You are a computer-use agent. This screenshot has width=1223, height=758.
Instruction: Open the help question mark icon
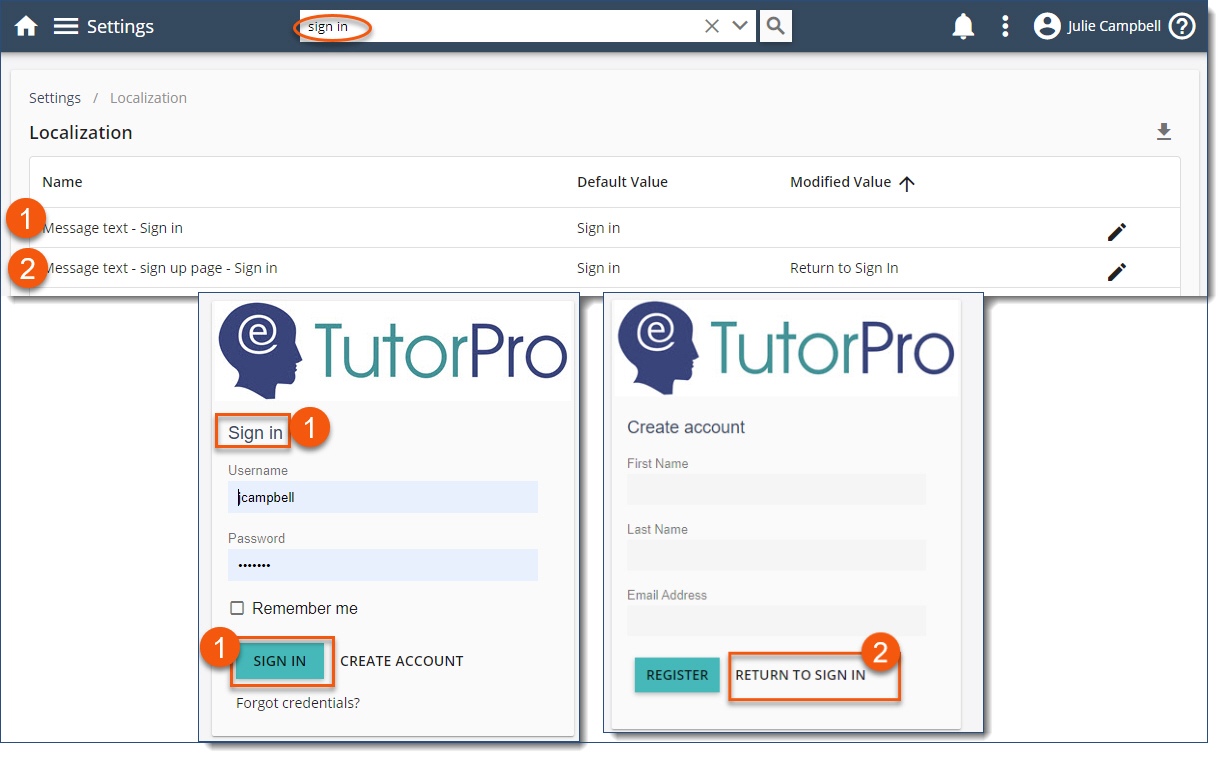coord(1182,27)
